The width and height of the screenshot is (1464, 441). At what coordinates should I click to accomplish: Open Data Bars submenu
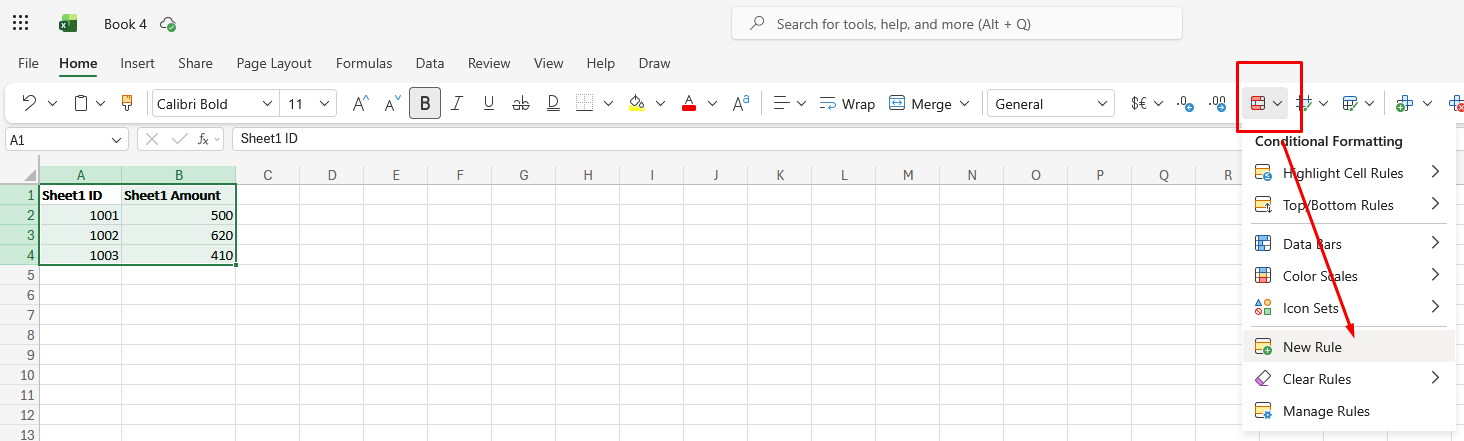1348,244
